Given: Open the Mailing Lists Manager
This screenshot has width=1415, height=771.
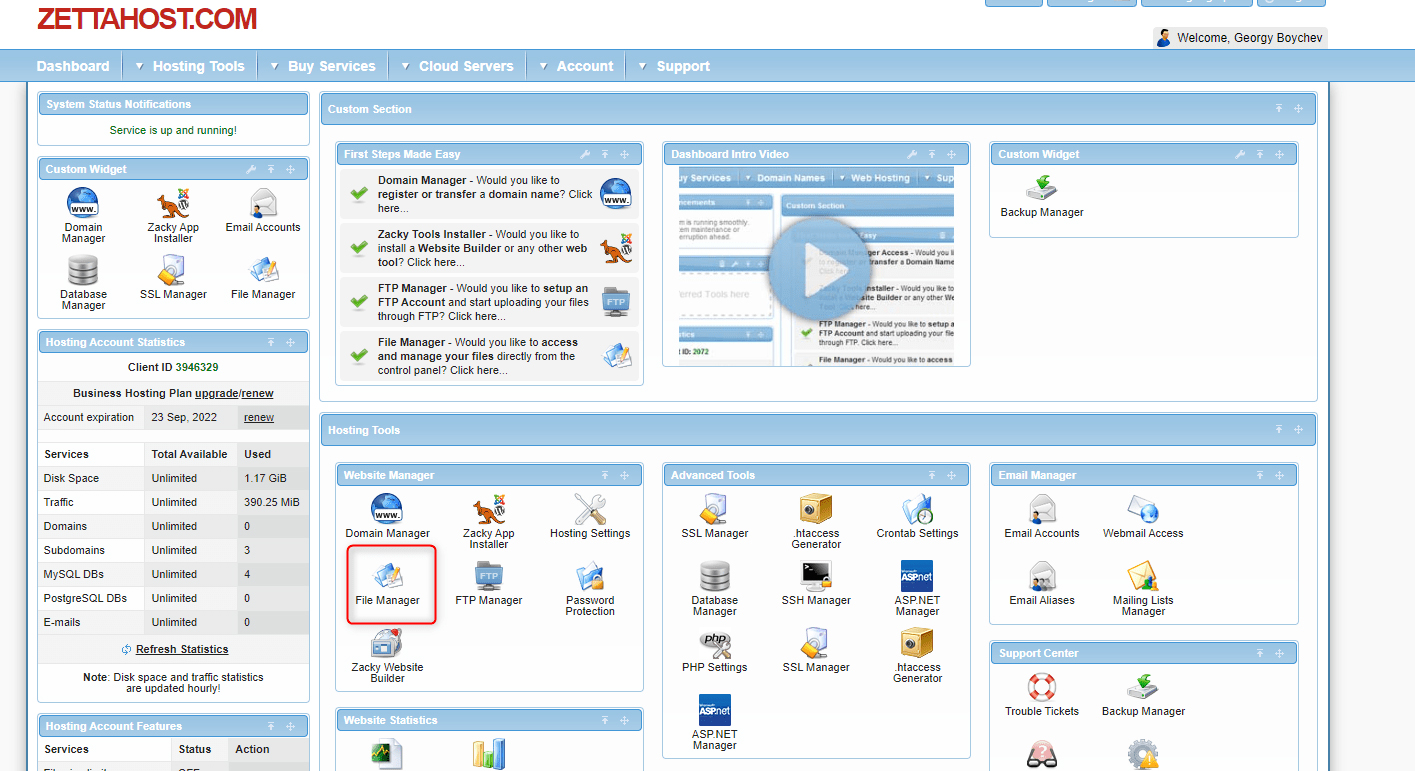Looking at the screenshot, I should (1143, 588).
